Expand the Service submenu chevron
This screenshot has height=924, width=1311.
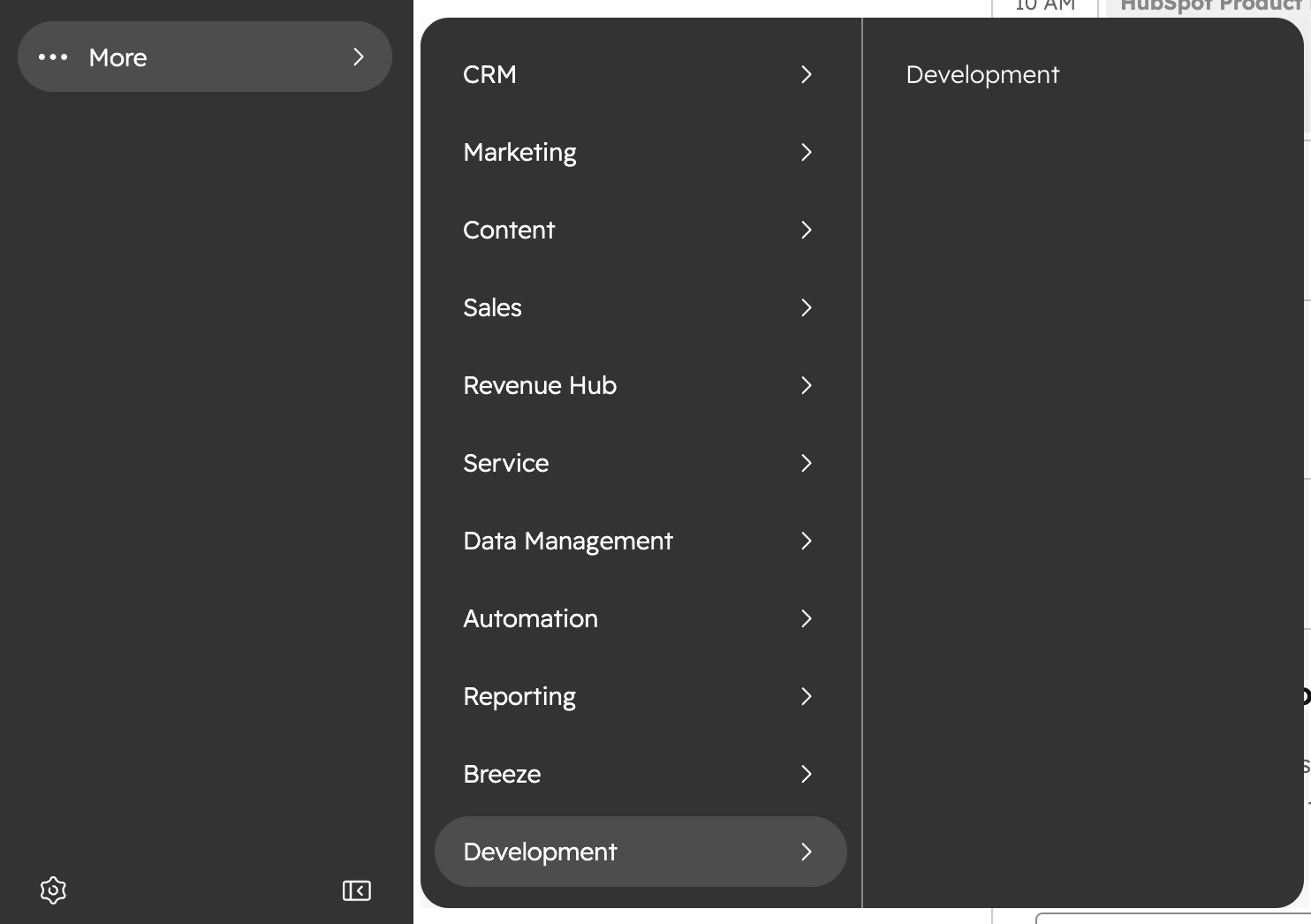point(806,463)
